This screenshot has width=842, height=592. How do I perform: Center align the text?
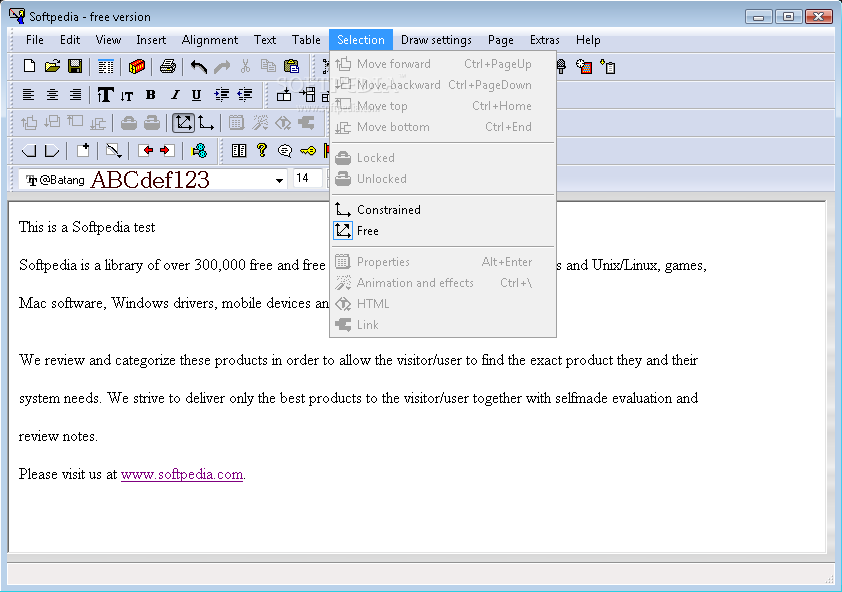52,95
